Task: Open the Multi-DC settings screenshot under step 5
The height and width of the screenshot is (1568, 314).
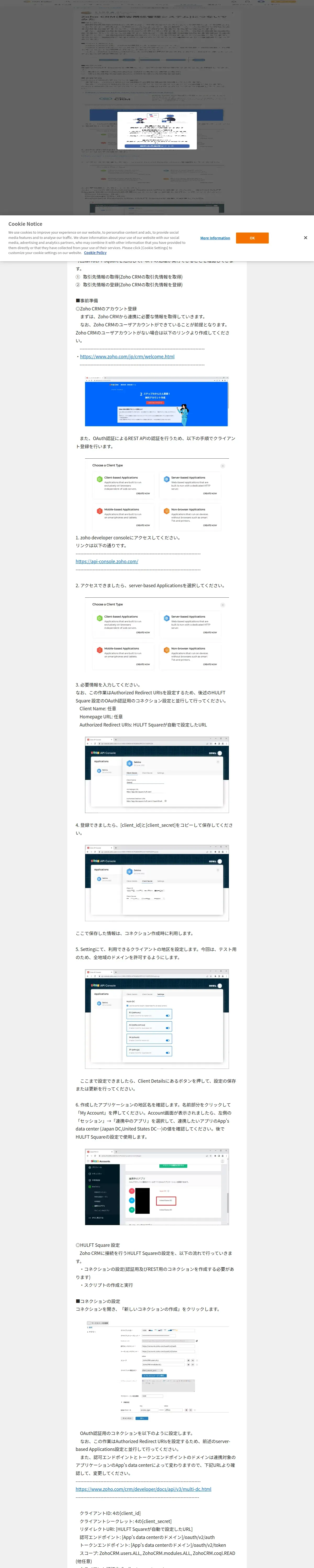Action: pyautogui.click(x=157, y=1018)
